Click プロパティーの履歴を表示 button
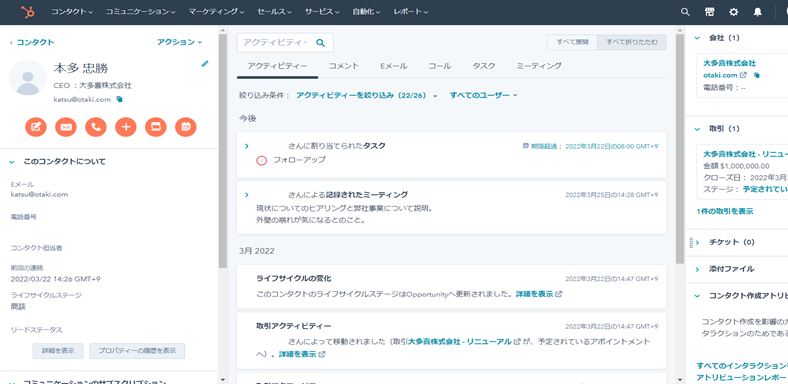Viewport: 788px width, 384px height. point(137,351)
